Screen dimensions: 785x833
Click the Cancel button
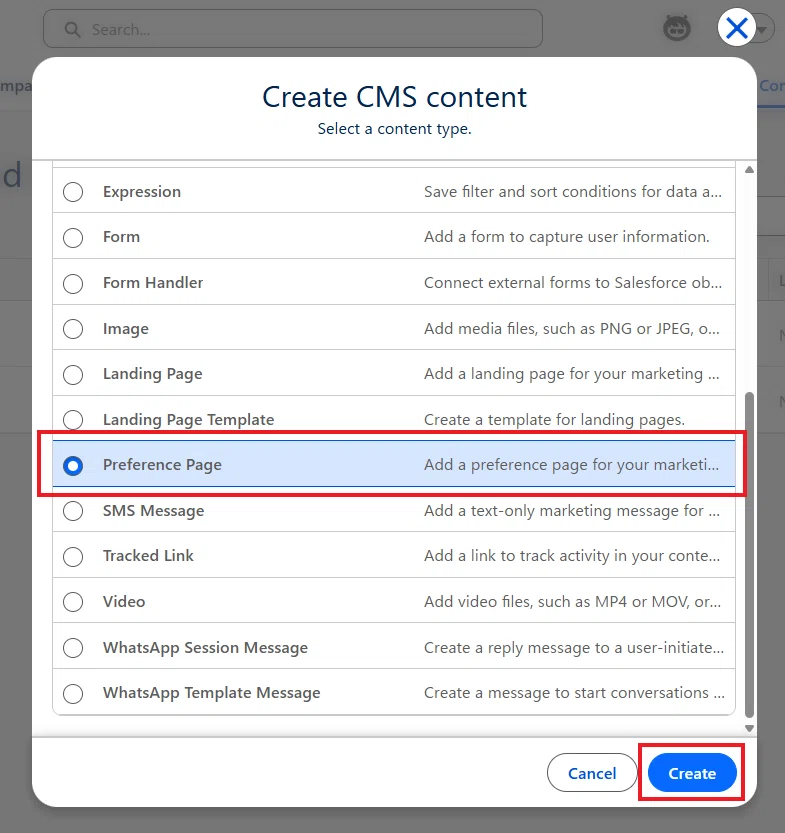tap(592, 773)
